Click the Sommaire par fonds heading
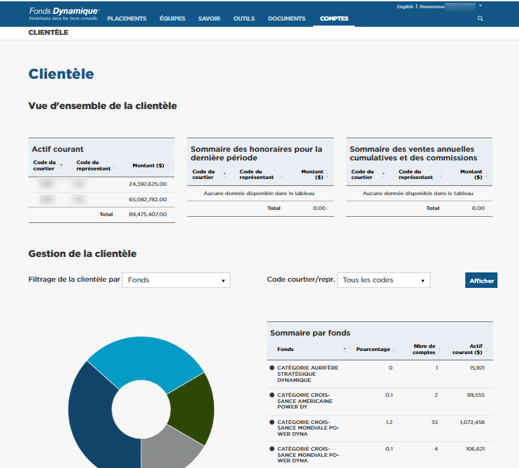Image resolution: width=519 pixels, height=468 pixels. point(310,333)
